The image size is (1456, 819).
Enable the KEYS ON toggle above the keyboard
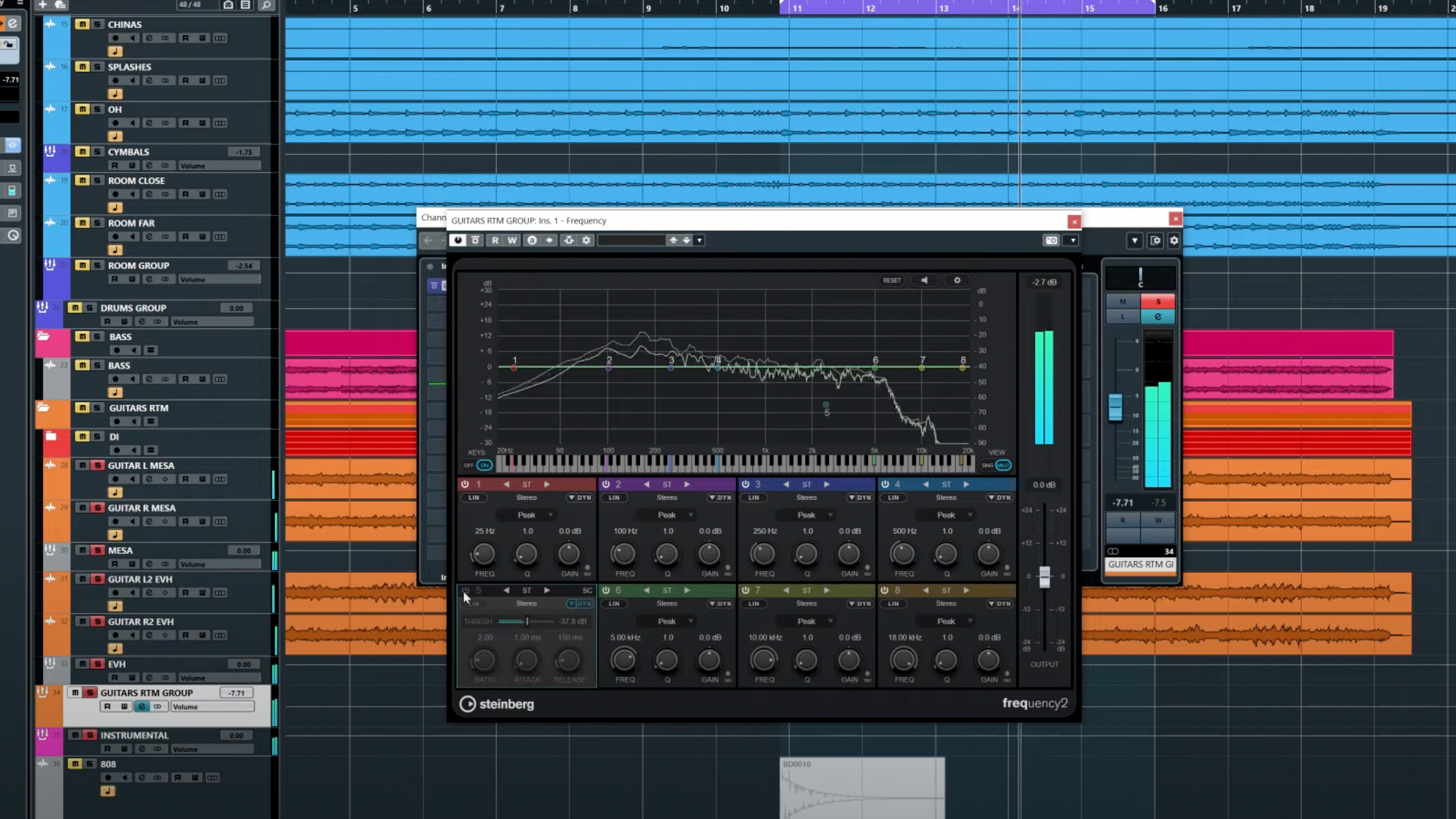click(485, 465)
